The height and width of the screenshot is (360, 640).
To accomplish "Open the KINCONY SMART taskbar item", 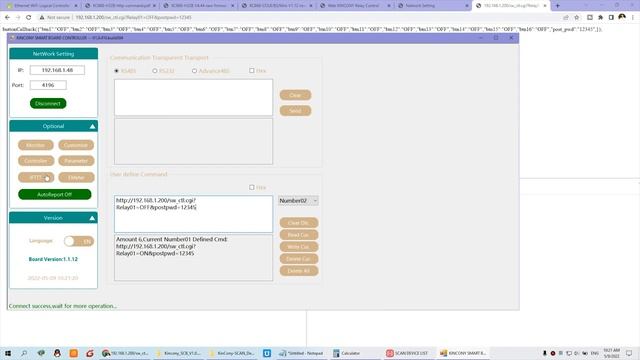I will (x=463, y=353).
